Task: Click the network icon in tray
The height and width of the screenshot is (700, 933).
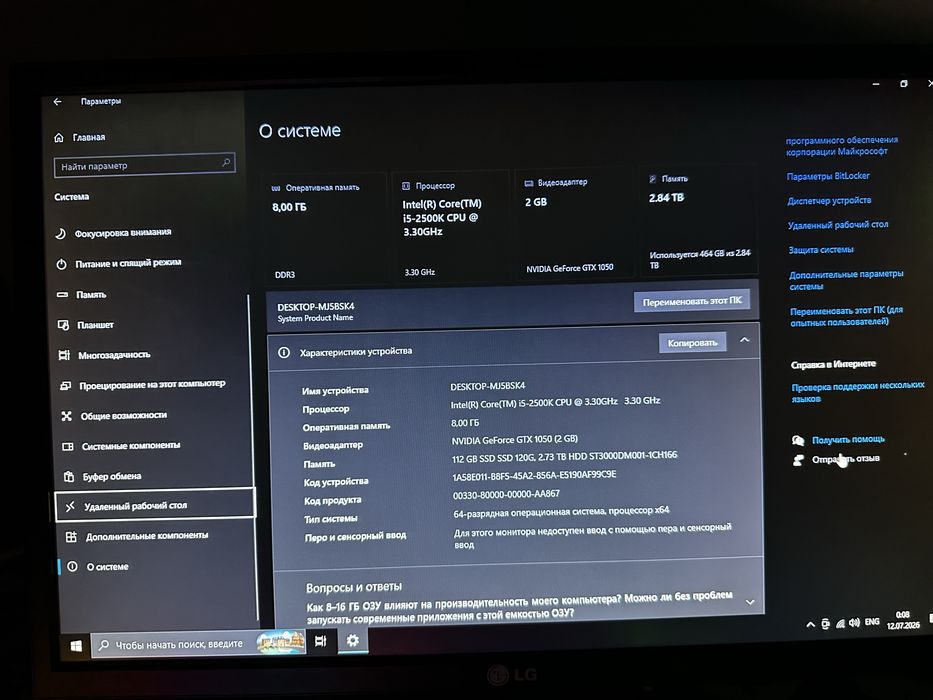Action: point(840,623)
